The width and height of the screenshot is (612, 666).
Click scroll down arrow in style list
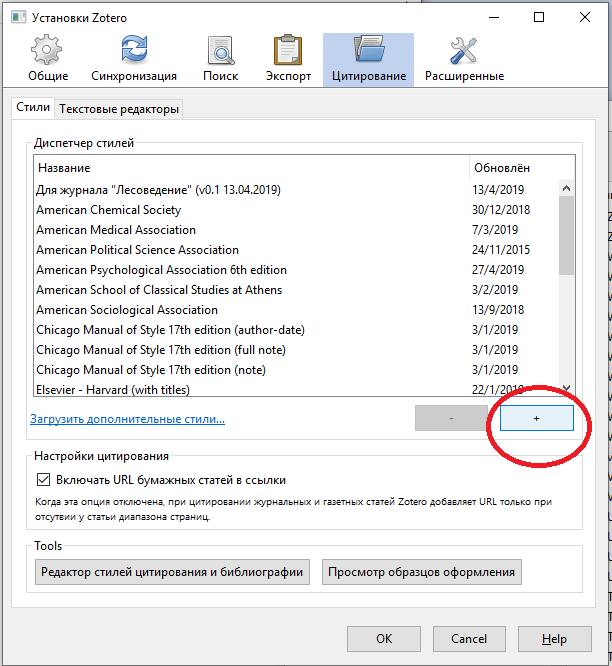coord(566,388)
